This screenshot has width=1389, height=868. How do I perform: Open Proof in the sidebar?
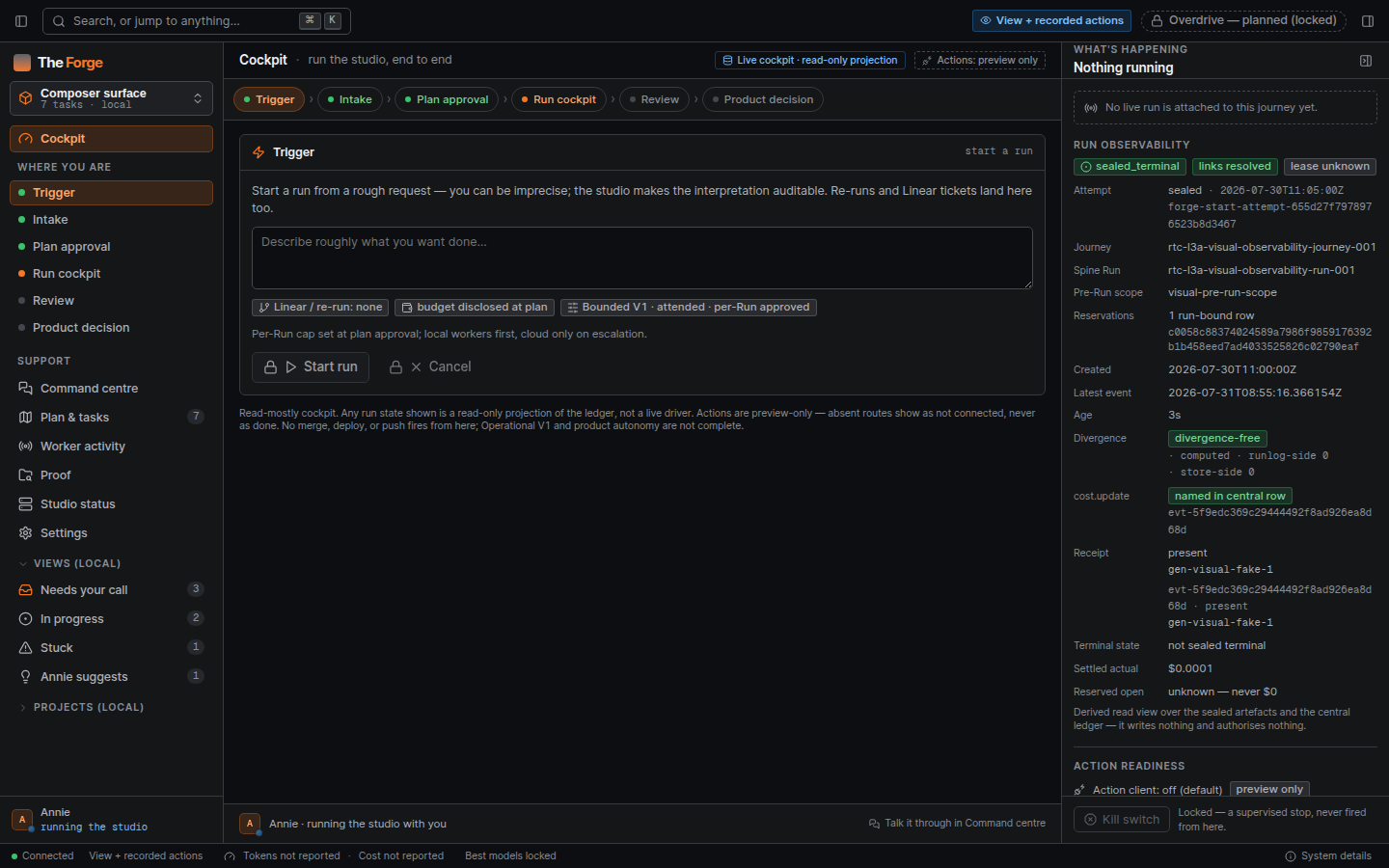(x=111, y=475)
